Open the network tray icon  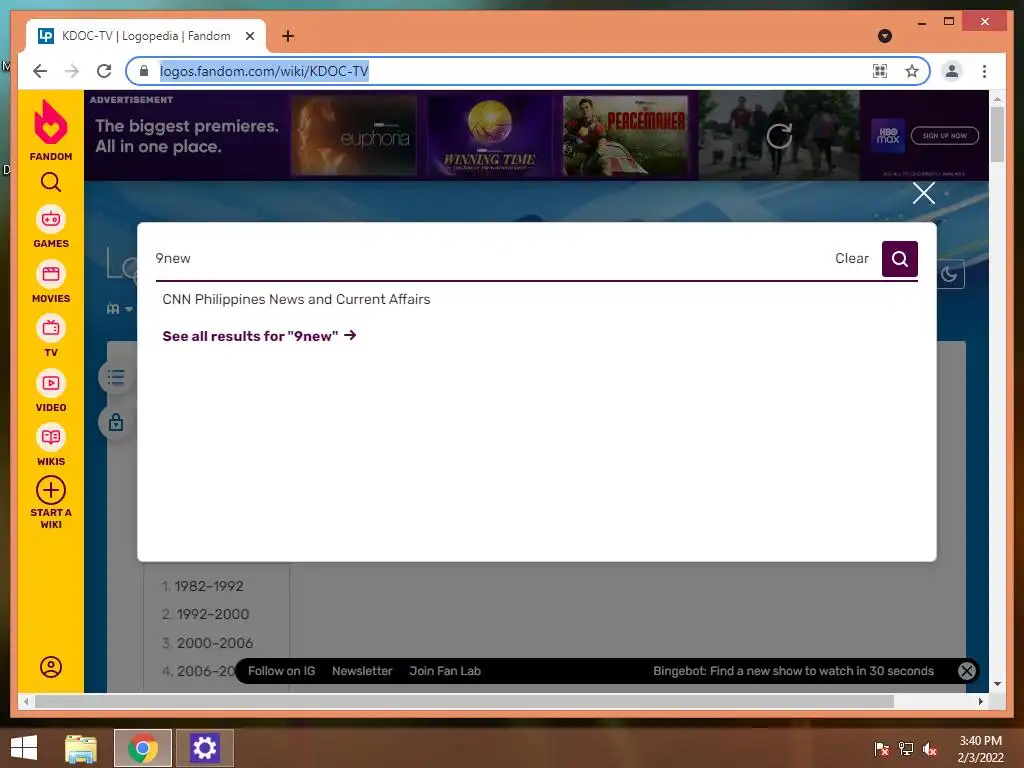tap(906, 749)
